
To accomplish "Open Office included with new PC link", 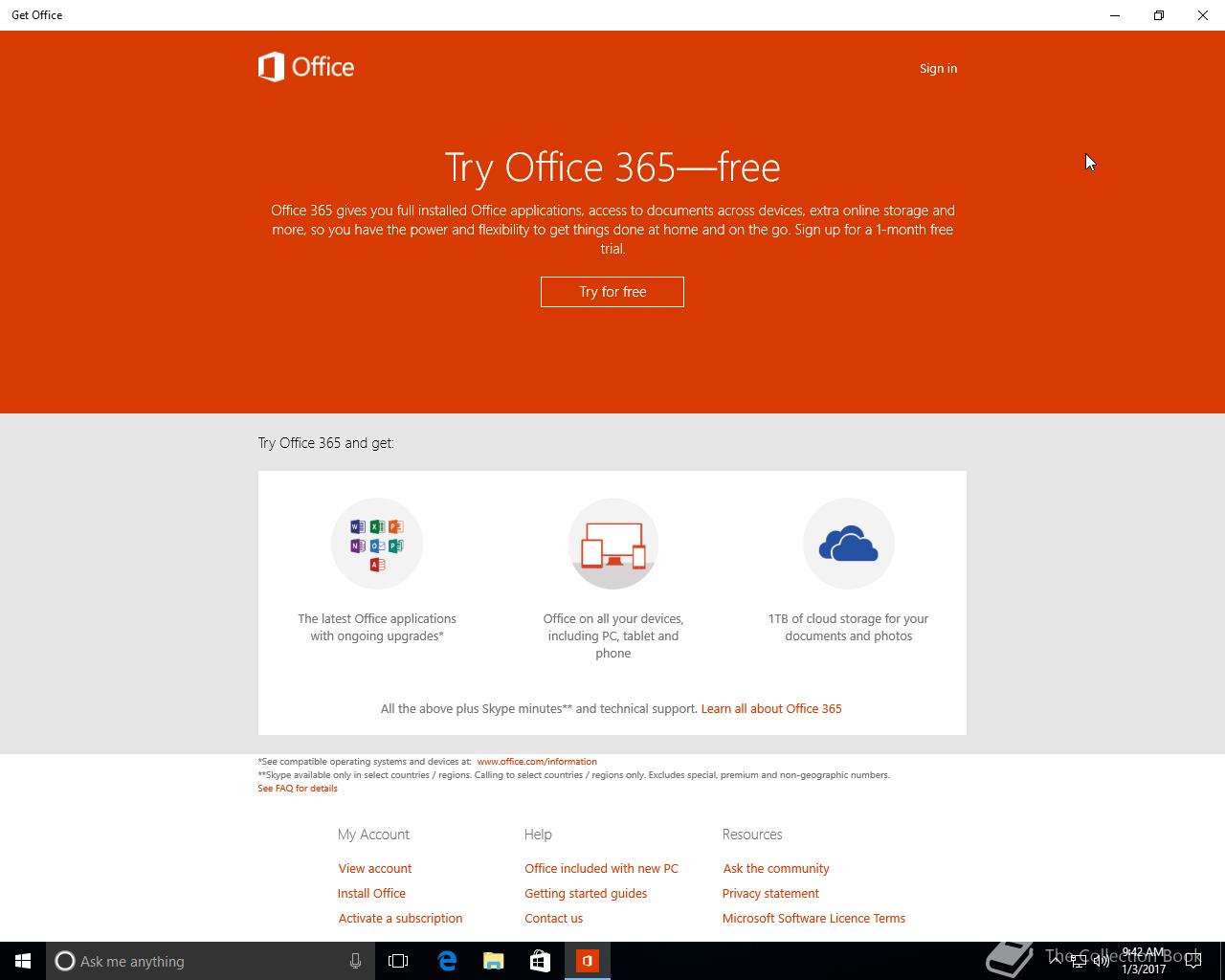I will click(601, 869).
